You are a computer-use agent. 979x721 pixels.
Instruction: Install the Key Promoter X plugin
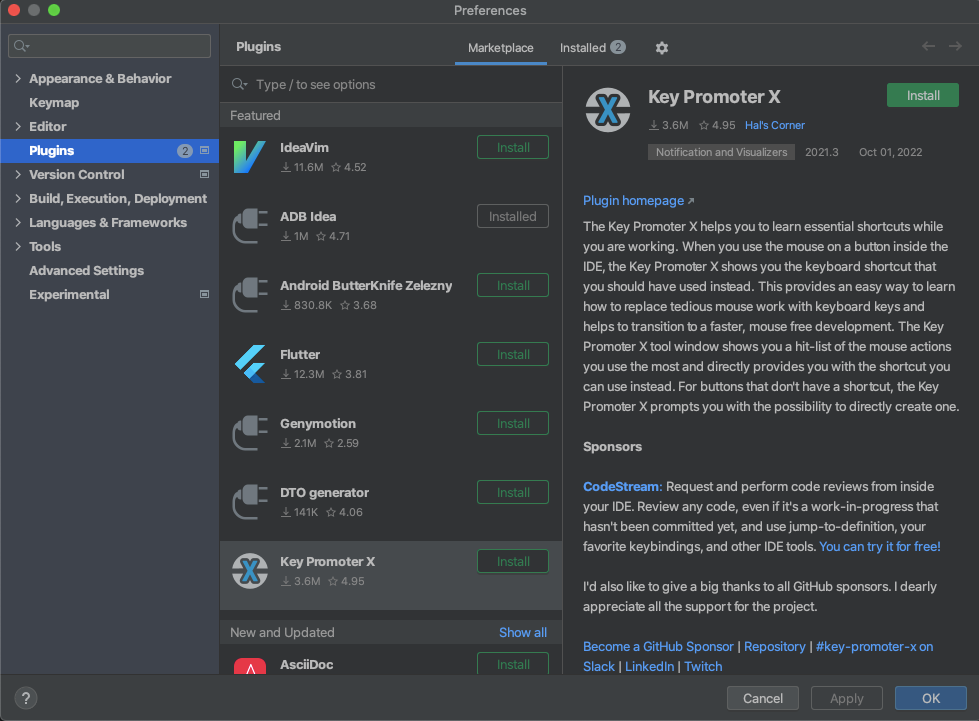tap(921, 95)
